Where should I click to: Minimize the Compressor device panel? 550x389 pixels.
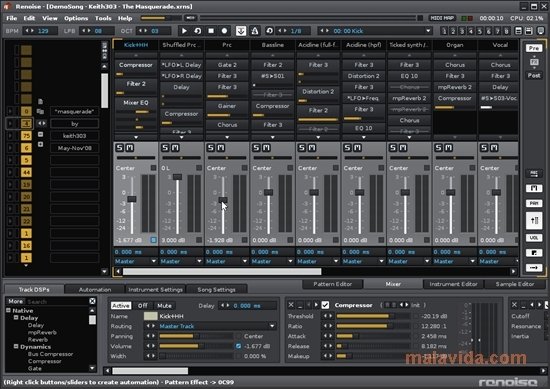[300, 305]
